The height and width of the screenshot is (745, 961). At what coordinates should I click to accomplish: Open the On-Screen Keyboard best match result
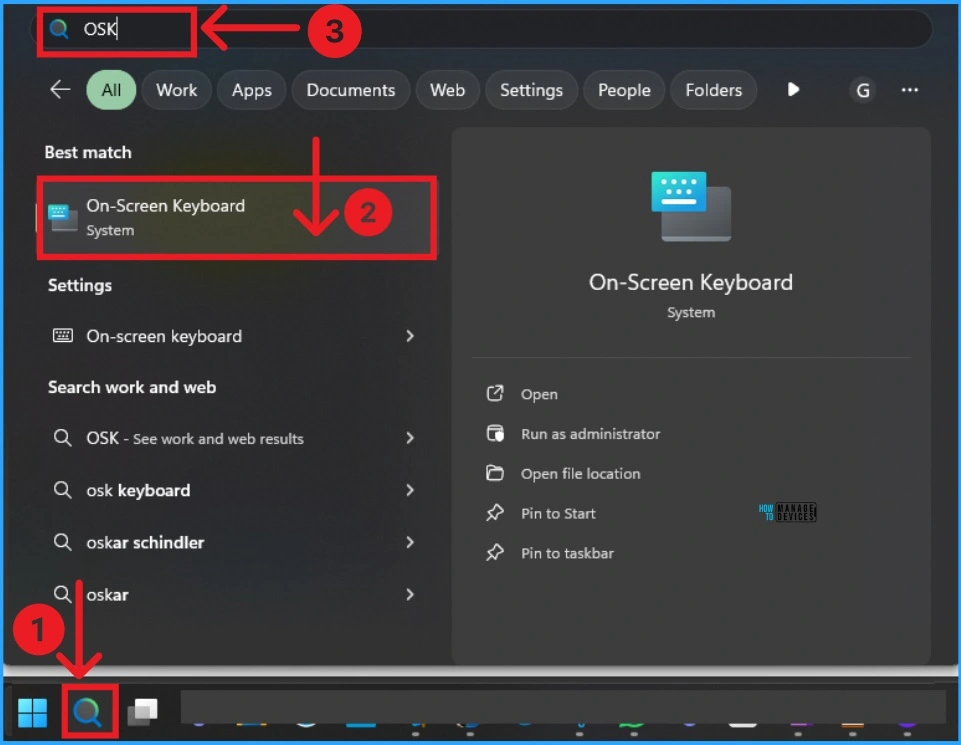pyautogui.click(x=237, y=218)
